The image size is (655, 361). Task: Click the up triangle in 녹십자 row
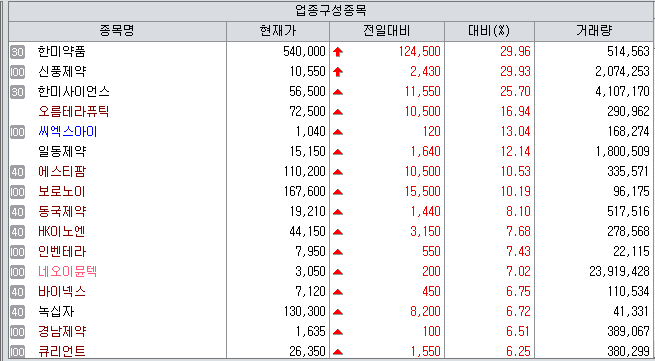coord(338,312)
